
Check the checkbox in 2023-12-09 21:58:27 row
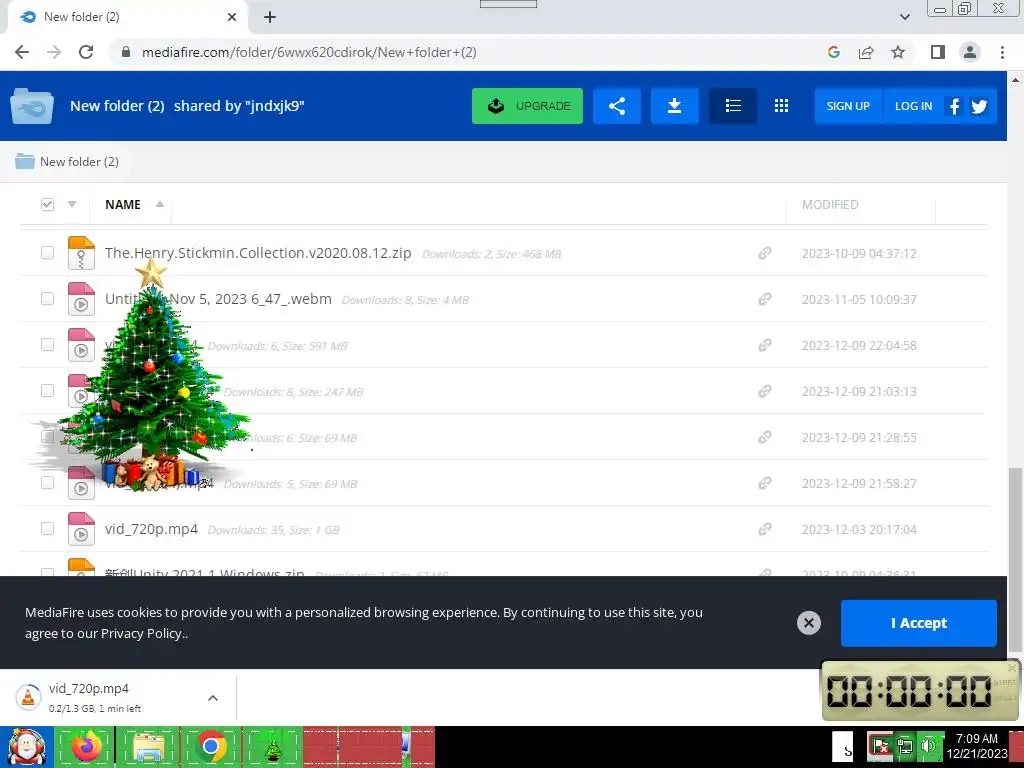47,483
